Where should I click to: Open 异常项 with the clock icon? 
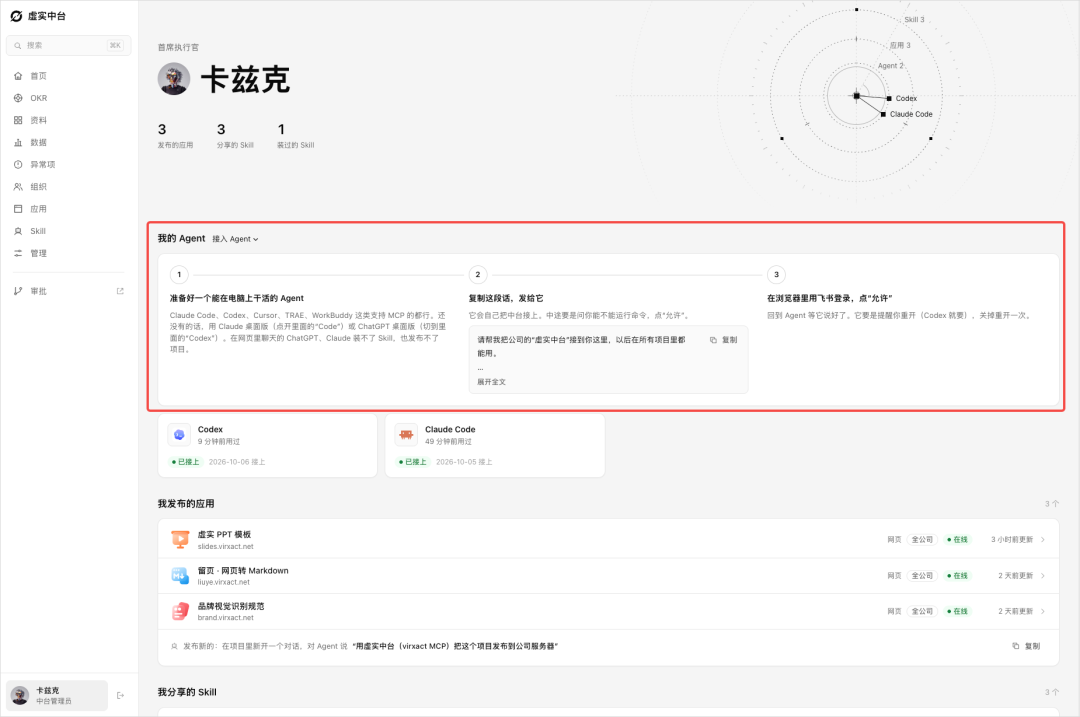pos(18,165)
